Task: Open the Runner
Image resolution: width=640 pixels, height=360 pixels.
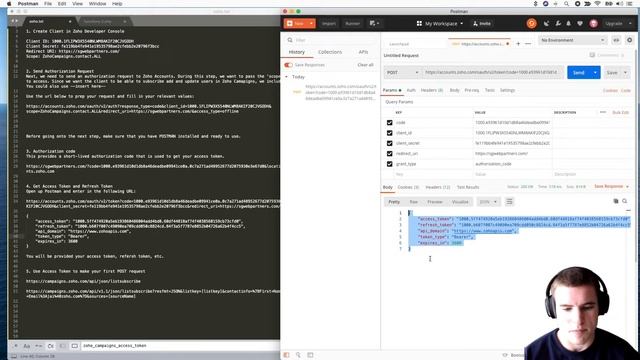Action: click(352, 24)
